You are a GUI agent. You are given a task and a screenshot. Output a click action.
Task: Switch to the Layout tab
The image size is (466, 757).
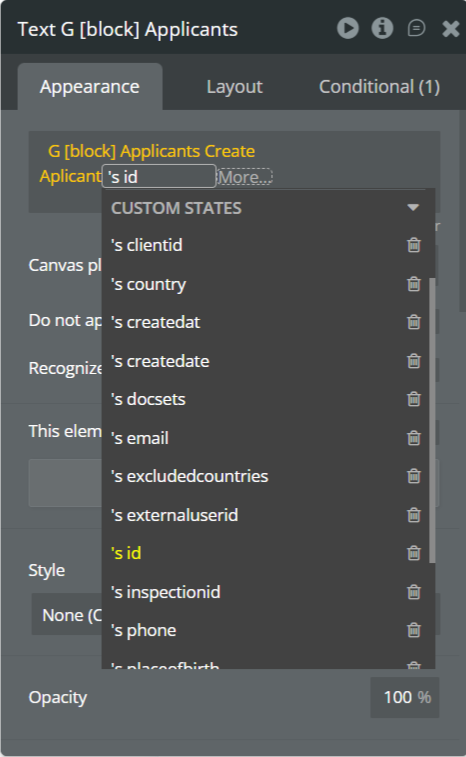click(x=234, y=87)
